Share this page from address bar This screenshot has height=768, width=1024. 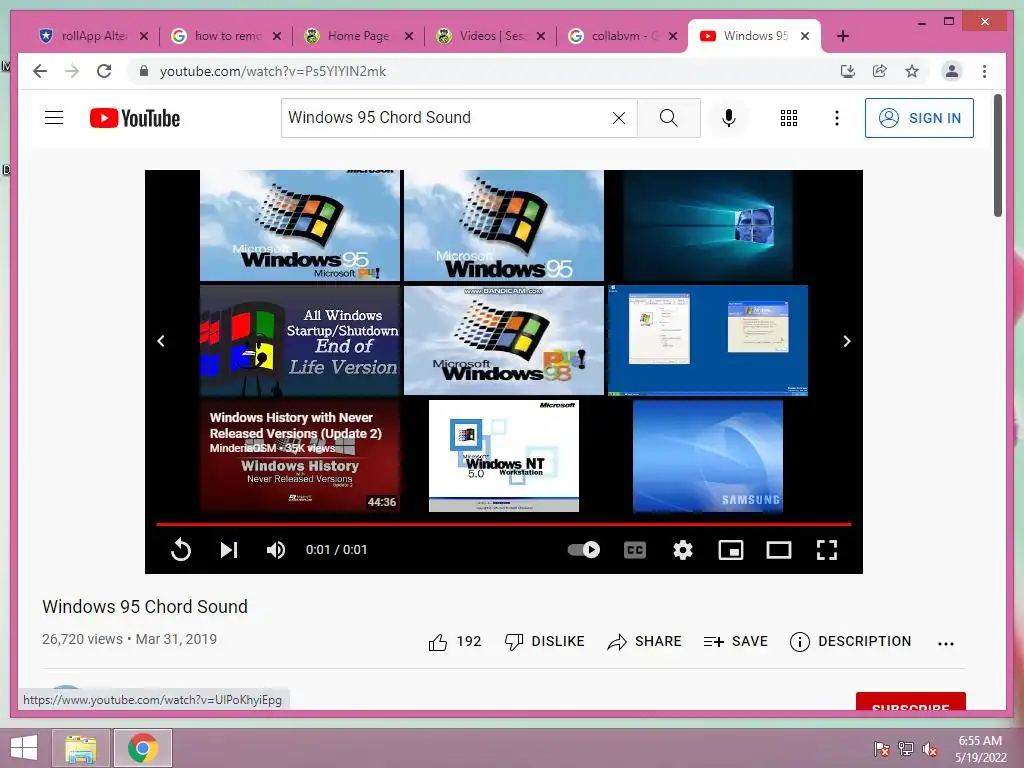[x=880, y=71]
